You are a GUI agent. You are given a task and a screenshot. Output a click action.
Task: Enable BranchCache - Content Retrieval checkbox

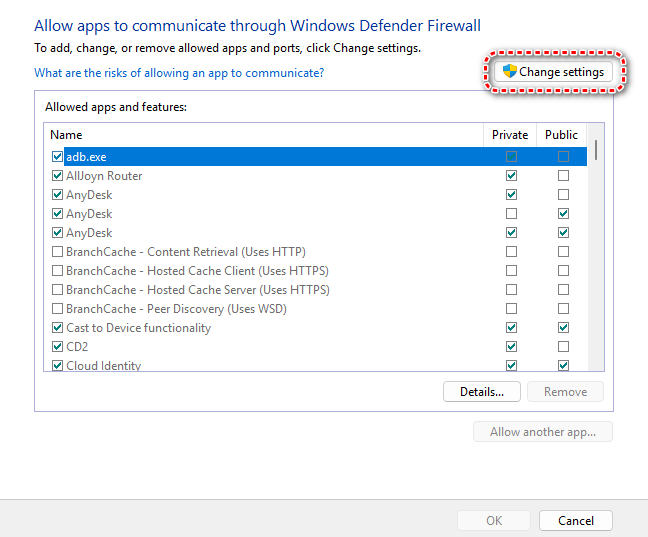coord(57,252)
